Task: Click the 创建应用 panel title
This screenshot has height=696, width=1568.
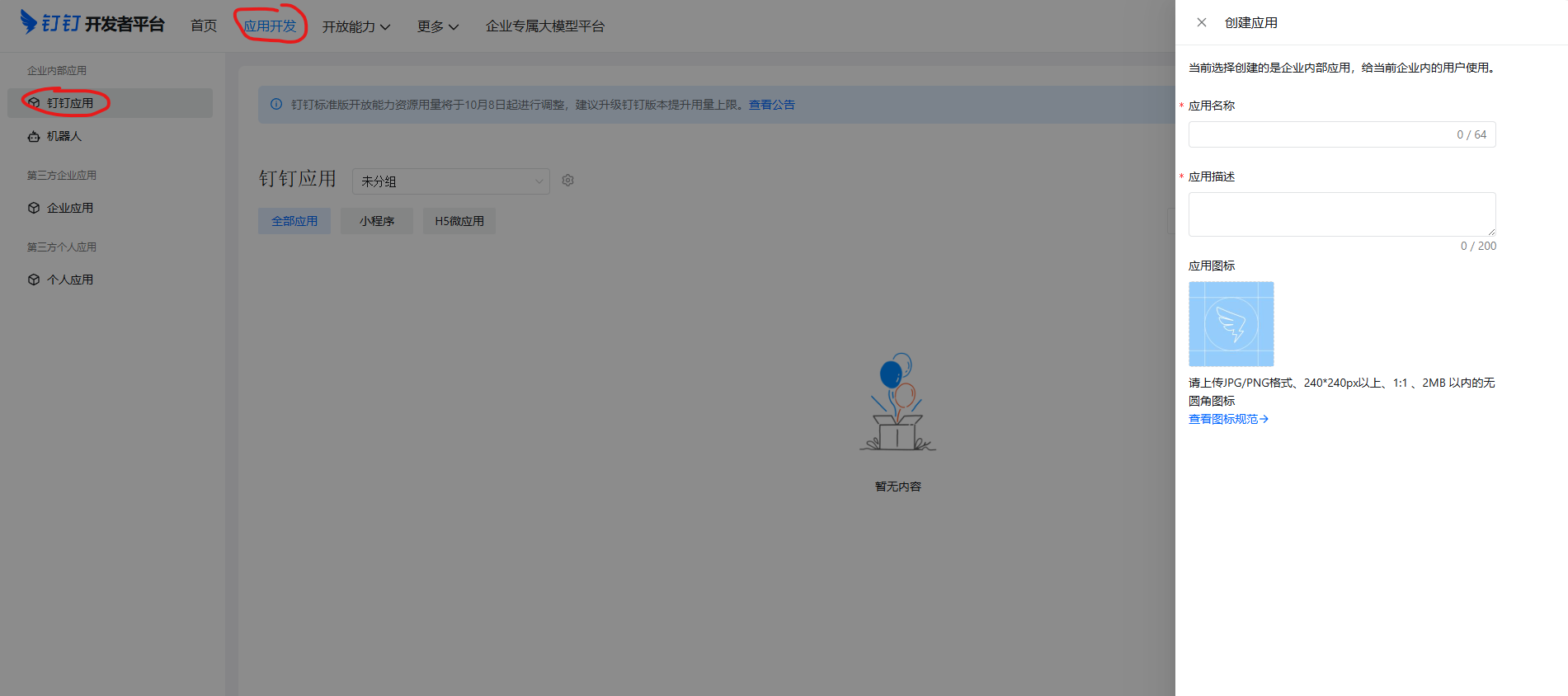Action: [1251, 22]
